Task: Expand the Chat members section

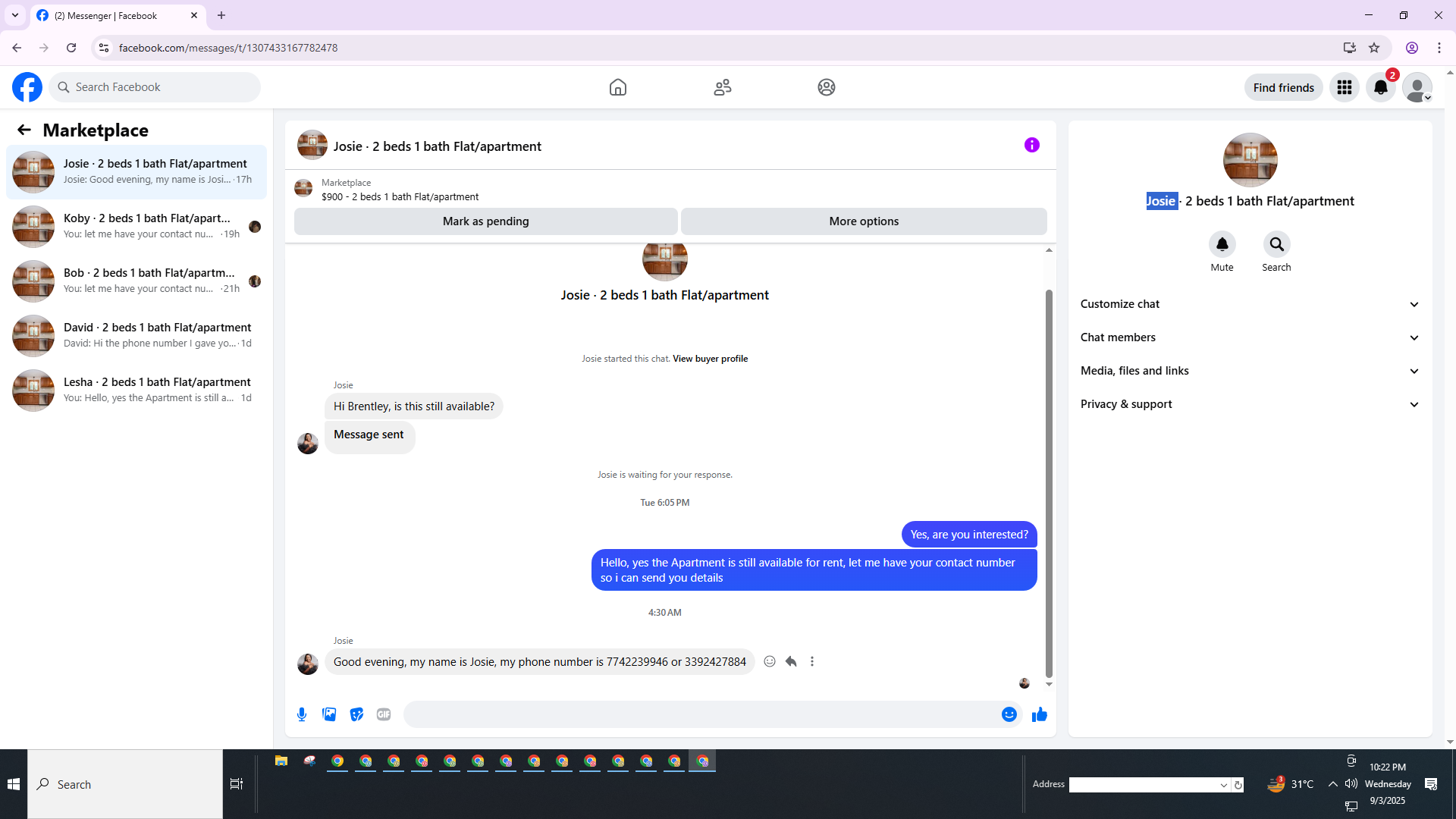Action: (x=1250, y=337)
